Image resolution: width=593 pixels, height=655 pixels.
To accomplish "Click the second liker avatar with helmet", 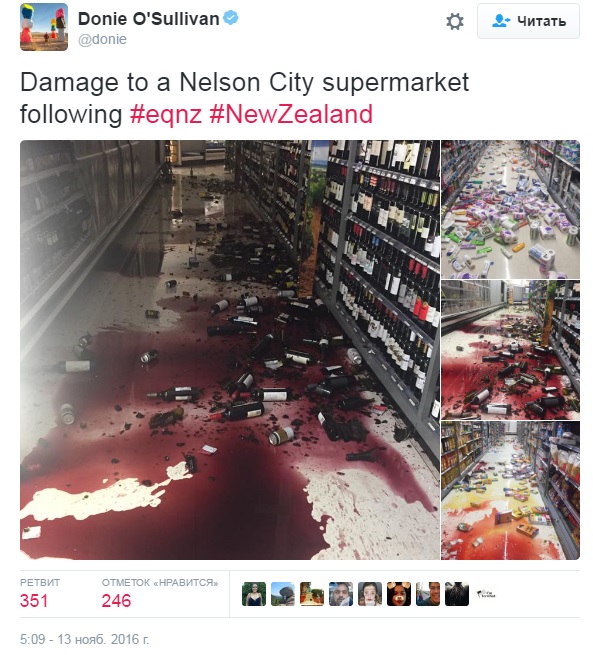I will (283, 594).
